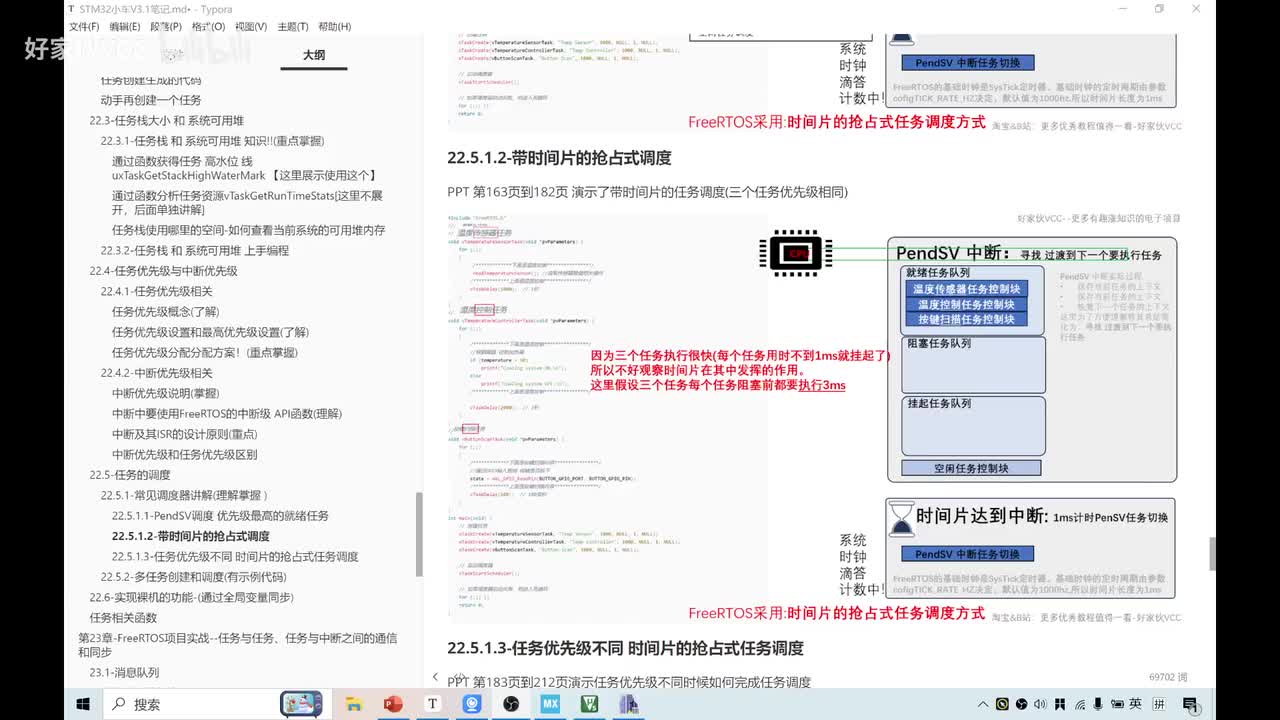The image size is (1280, 720).
Task: Open the green V app in taskbar
Action: pyautogui.click(x=590, y=704)
